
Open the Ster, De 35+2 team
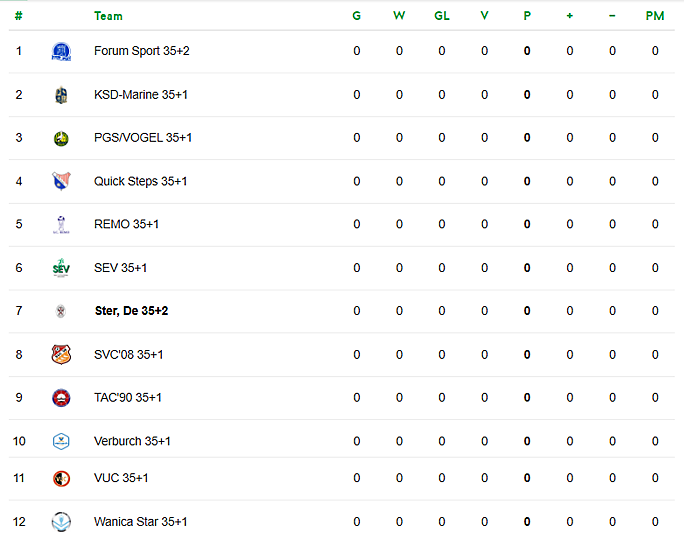pos(131,311)
